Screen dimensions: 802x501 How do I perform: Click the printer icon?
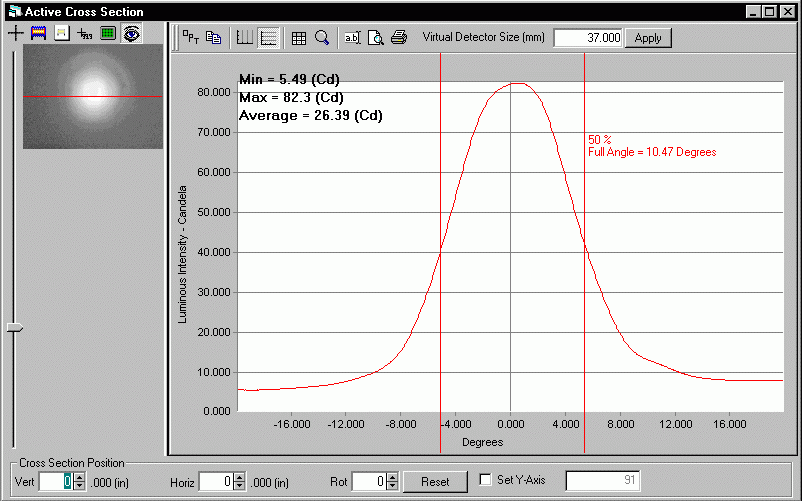(399, 37)
